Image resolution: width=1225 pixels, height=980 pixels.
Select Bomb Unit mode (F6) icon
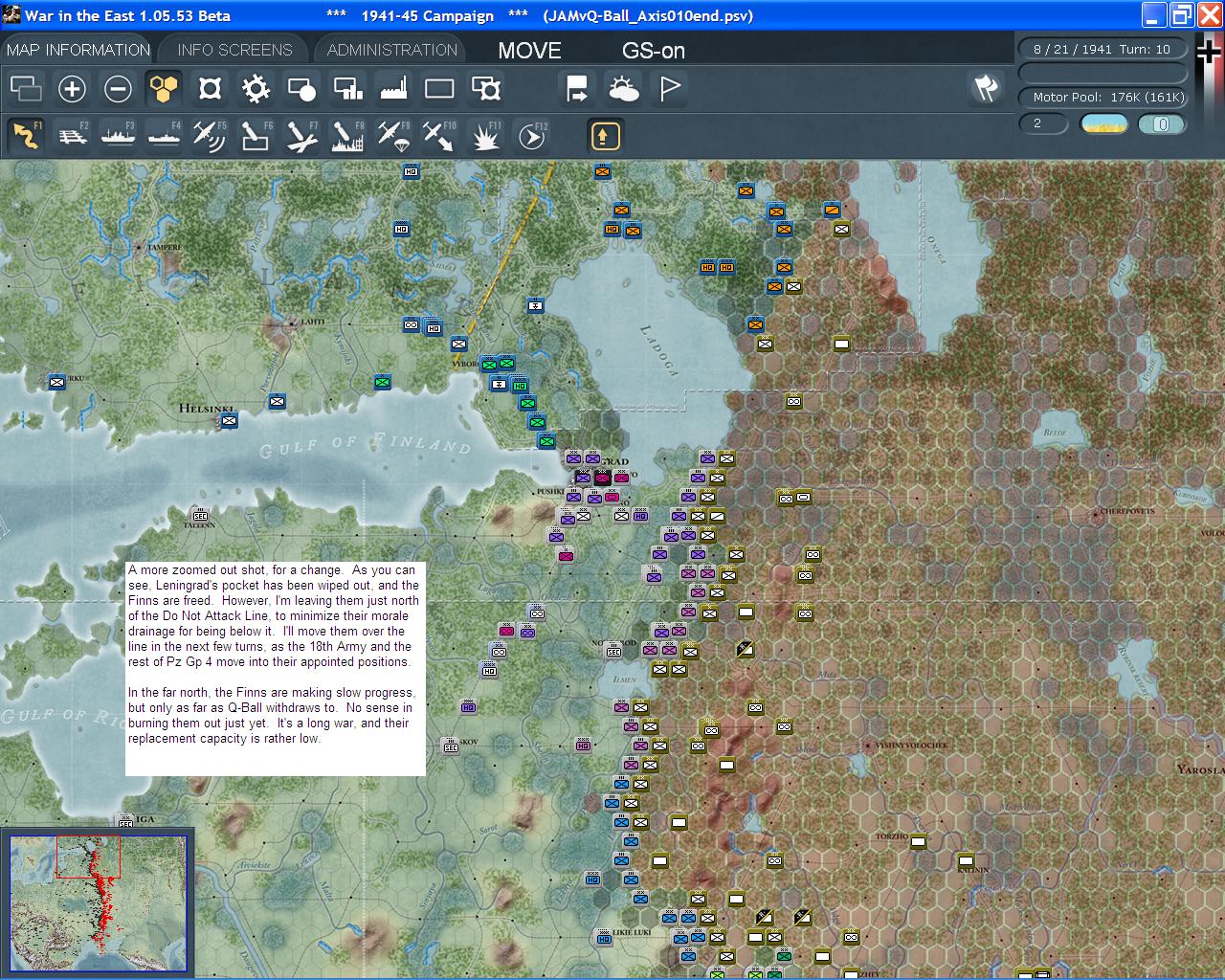pos(256,136)
